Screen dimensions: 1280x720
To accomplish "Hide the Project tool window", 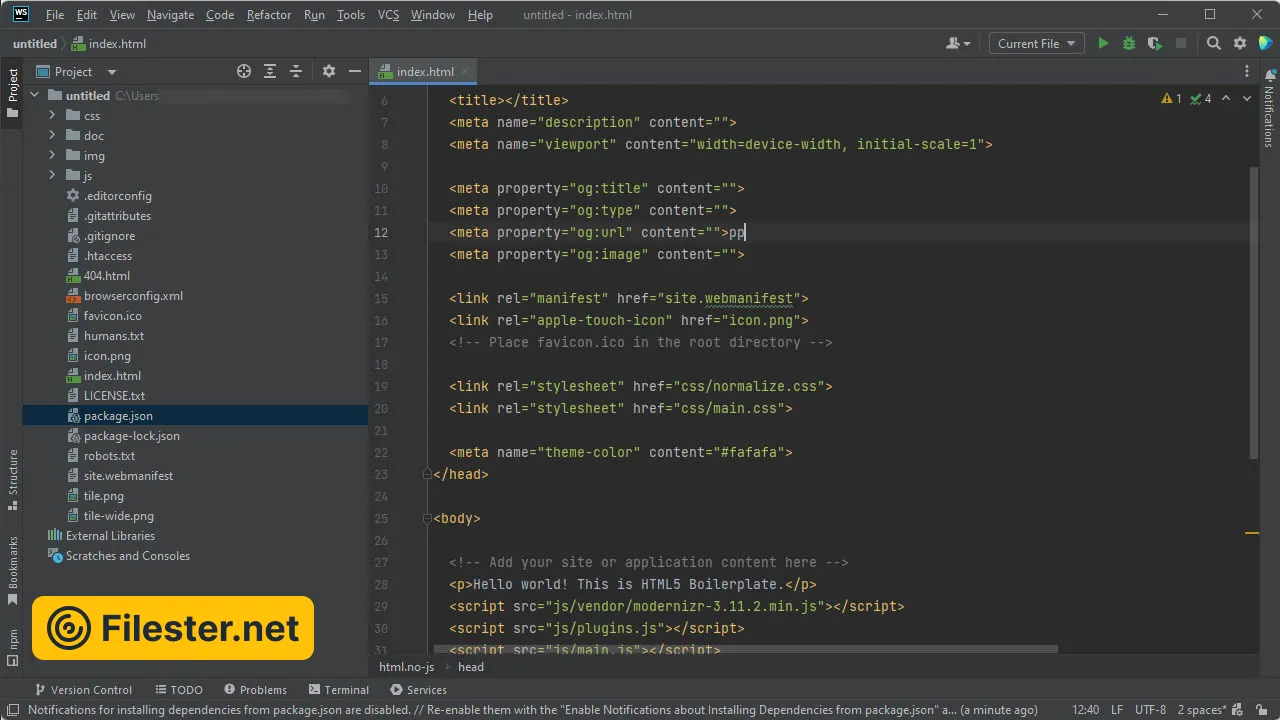I will (x=354, y=71).
